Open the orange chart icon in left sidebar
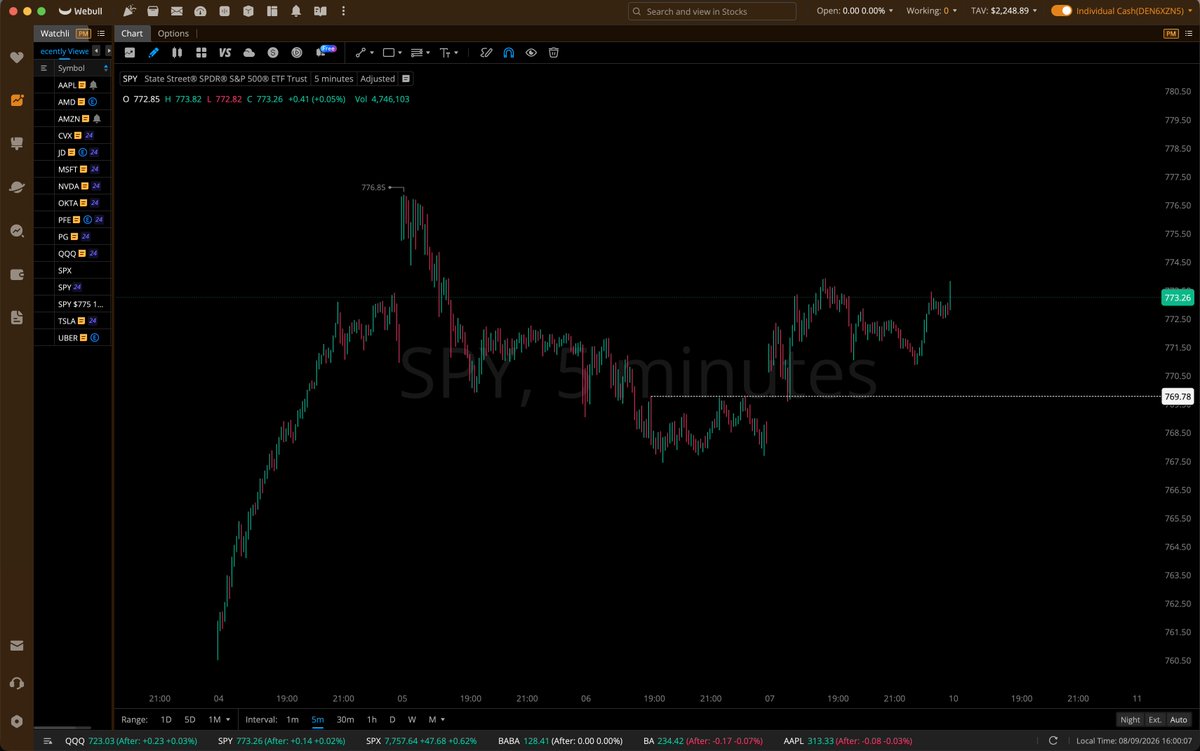This screenshot has height=751, width=1200. pos(16,101)
